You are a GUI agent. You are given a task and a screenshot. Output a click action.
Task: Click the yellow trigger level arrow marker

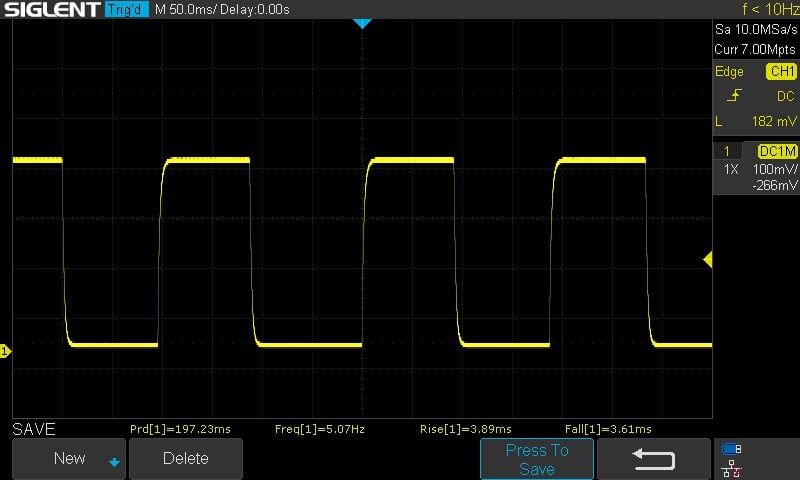point(708,259)
